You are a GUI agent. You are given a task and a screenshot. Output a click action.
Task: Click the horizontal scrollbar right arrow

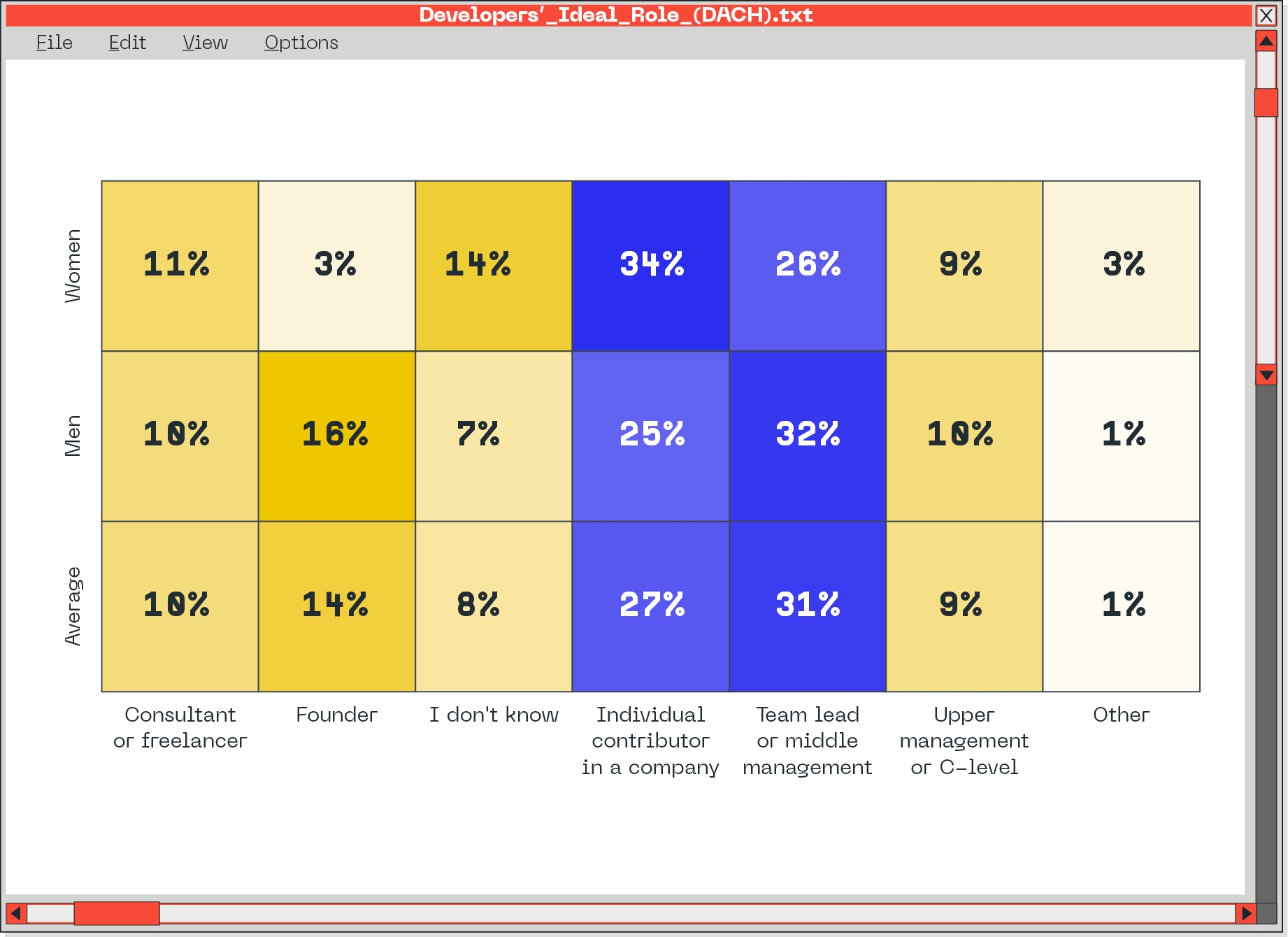point(1246,913)
